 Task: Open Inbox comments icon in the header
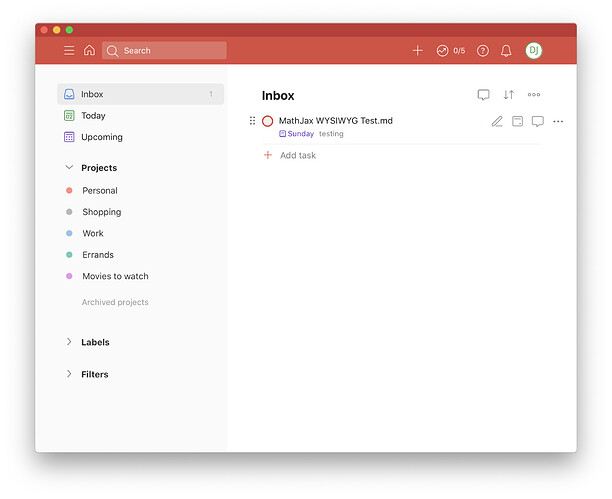[484, 95]
